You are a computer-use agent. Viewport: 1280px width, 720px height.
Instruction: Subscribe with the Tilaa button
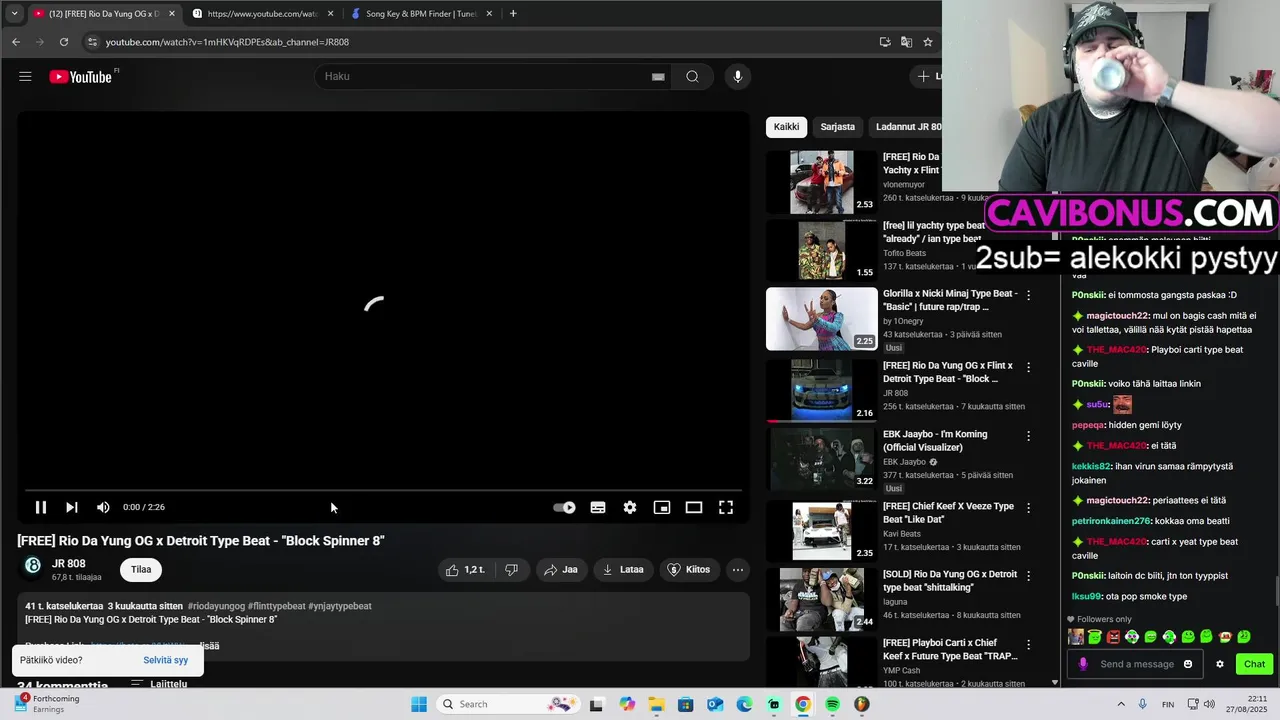click(x=141, y=570)
